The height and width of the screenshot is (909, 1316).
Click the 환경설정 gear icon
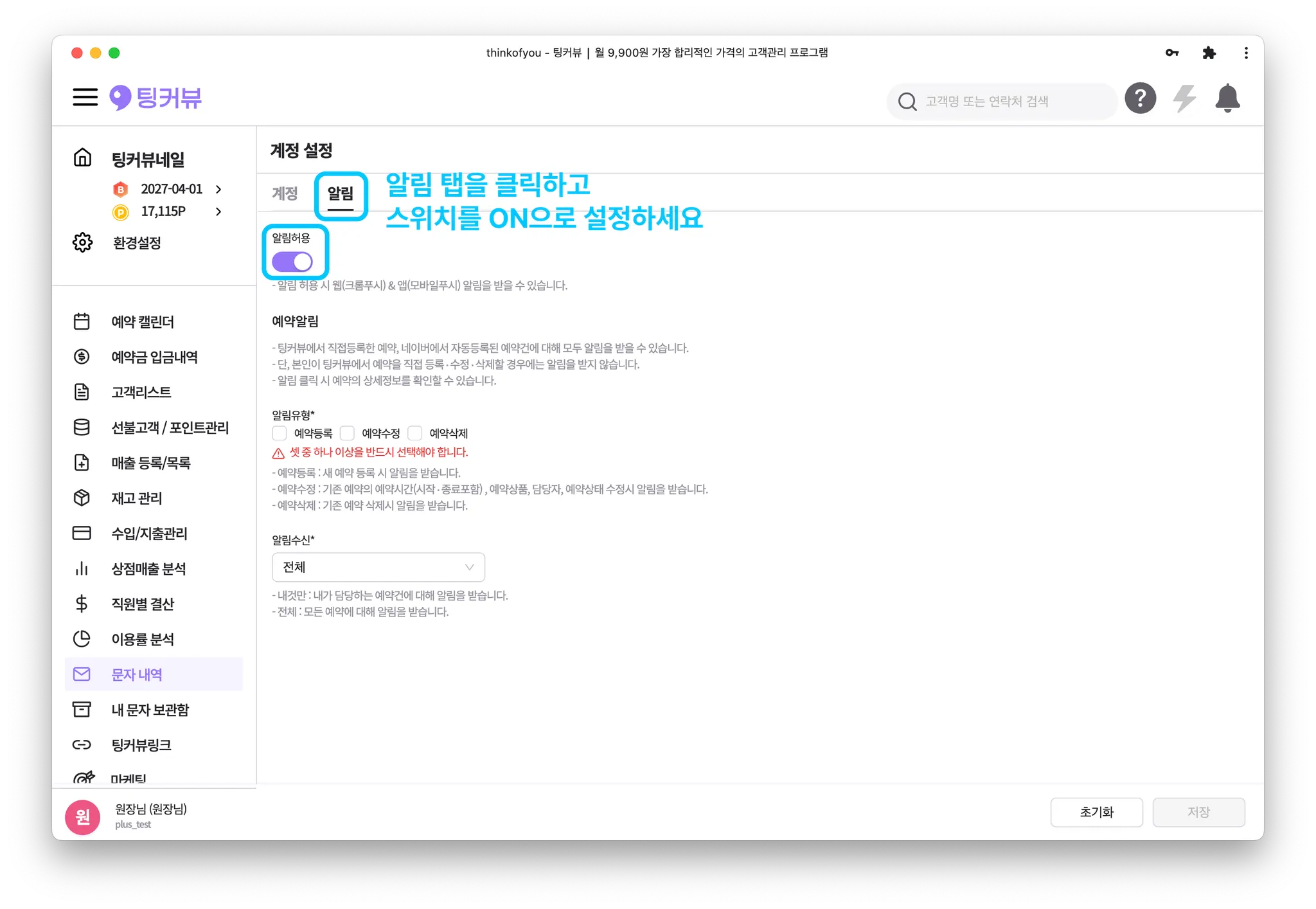point(82,243)
